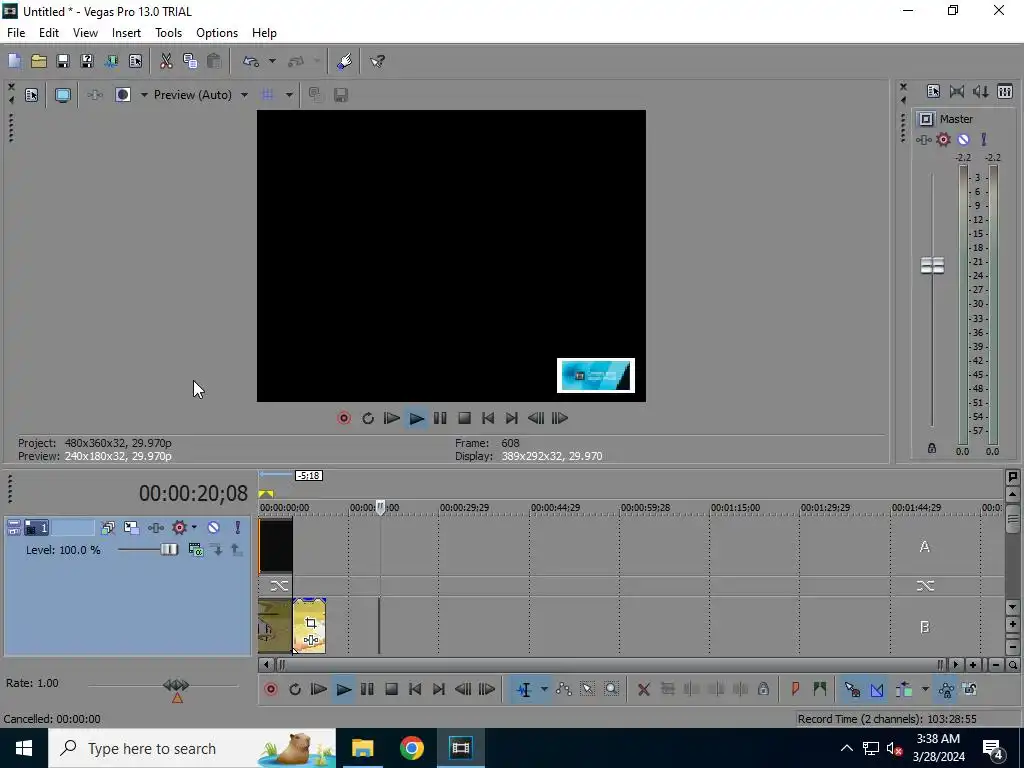
Task: Click Play From Start under preview
Action: [392, 418]
